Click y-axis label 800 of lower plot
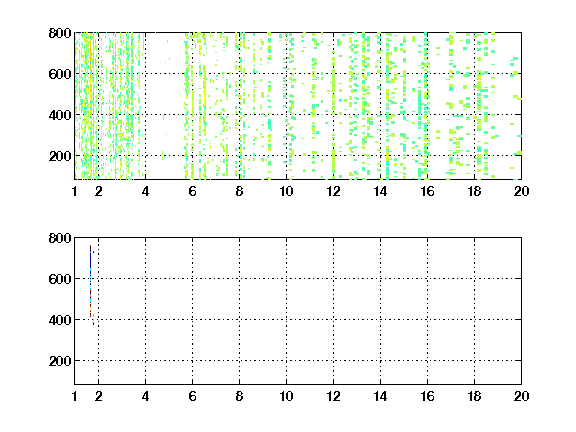This screenshot has width=576, height=432. [60, 238]
